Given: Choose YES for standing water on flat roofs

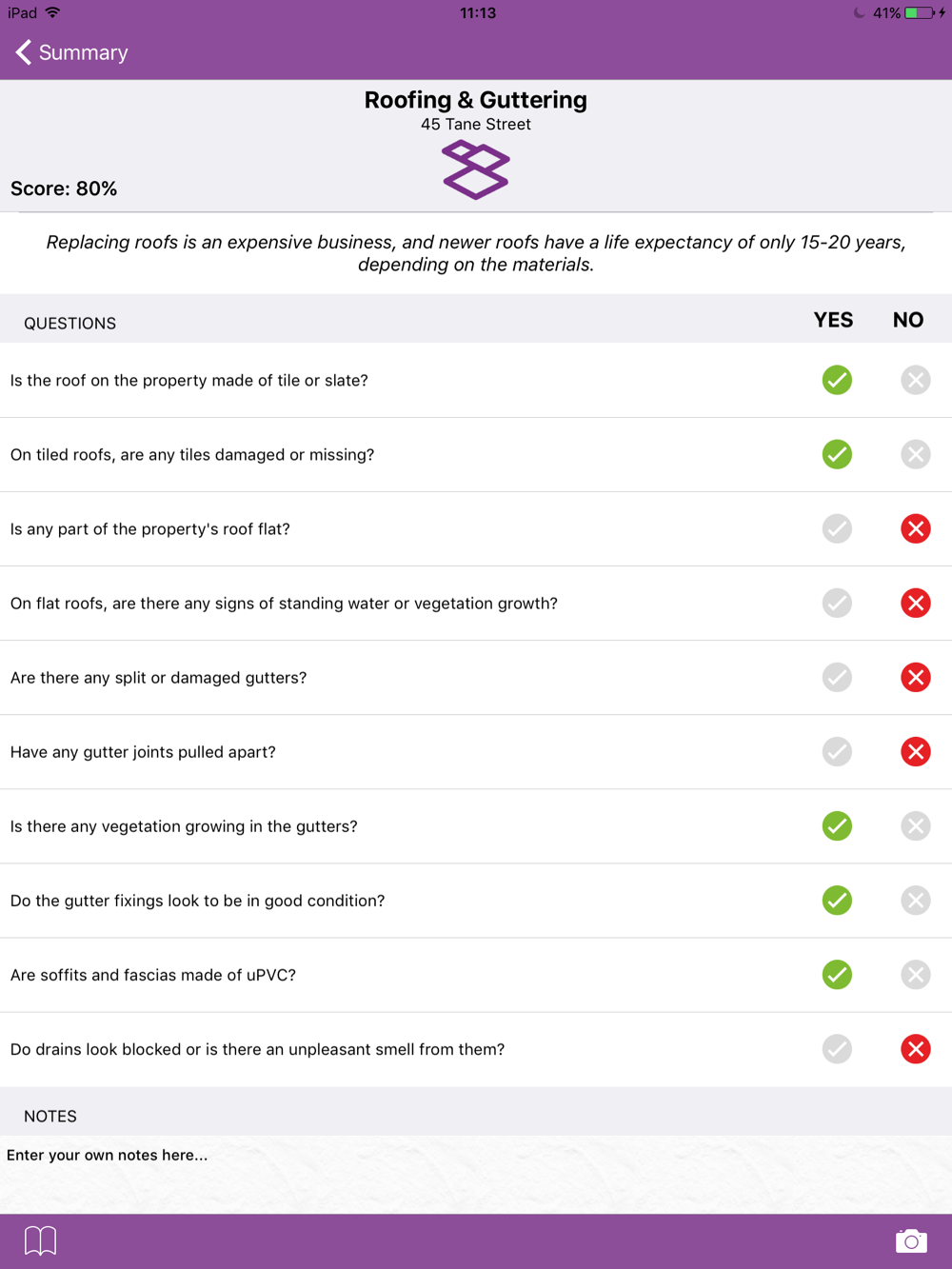Looking at the screenshot, I should click(837, 603).
